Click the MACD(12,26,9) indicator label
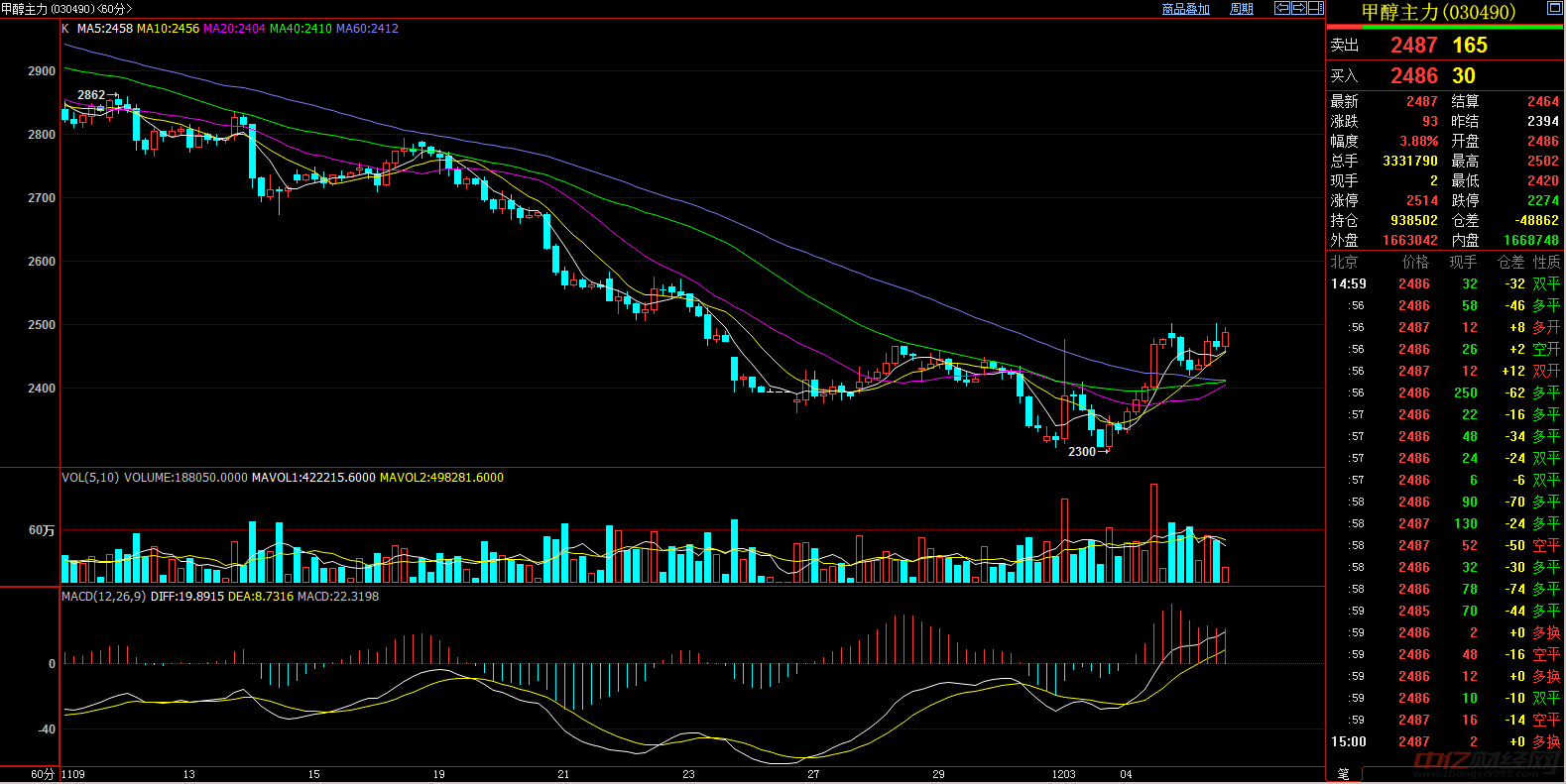Image resolution: width=1566 pixels, height=784 pixels. point(104,597)
